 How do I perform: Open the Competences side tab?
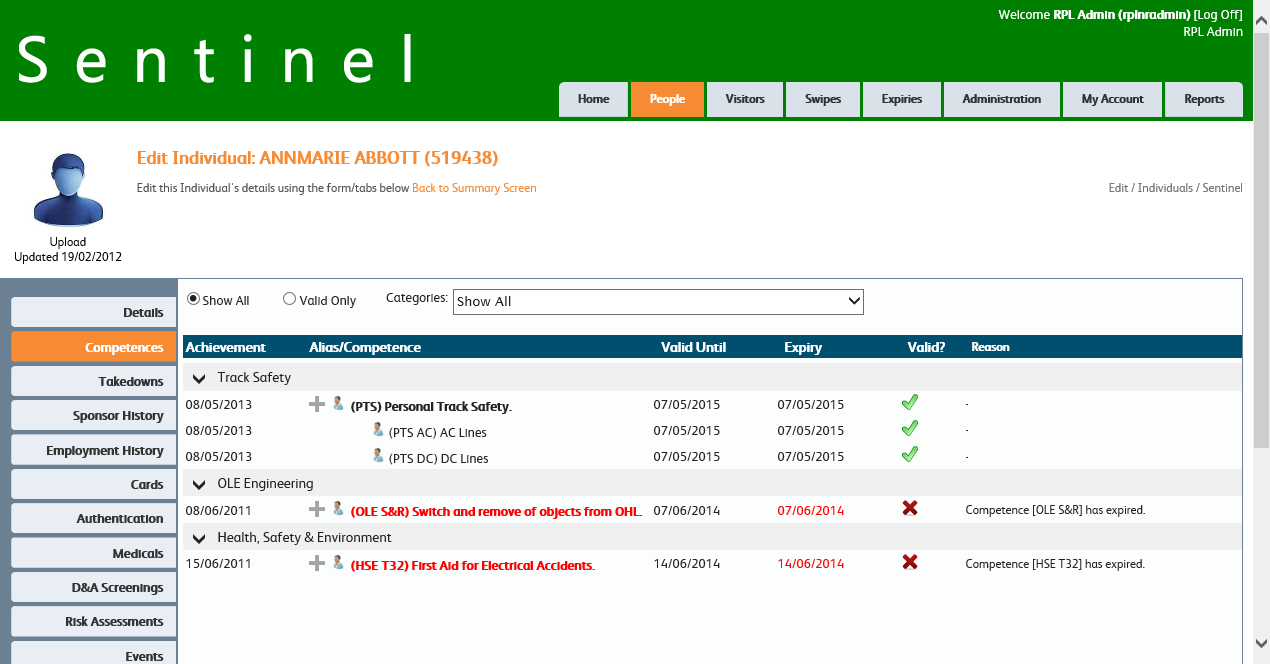94,347
